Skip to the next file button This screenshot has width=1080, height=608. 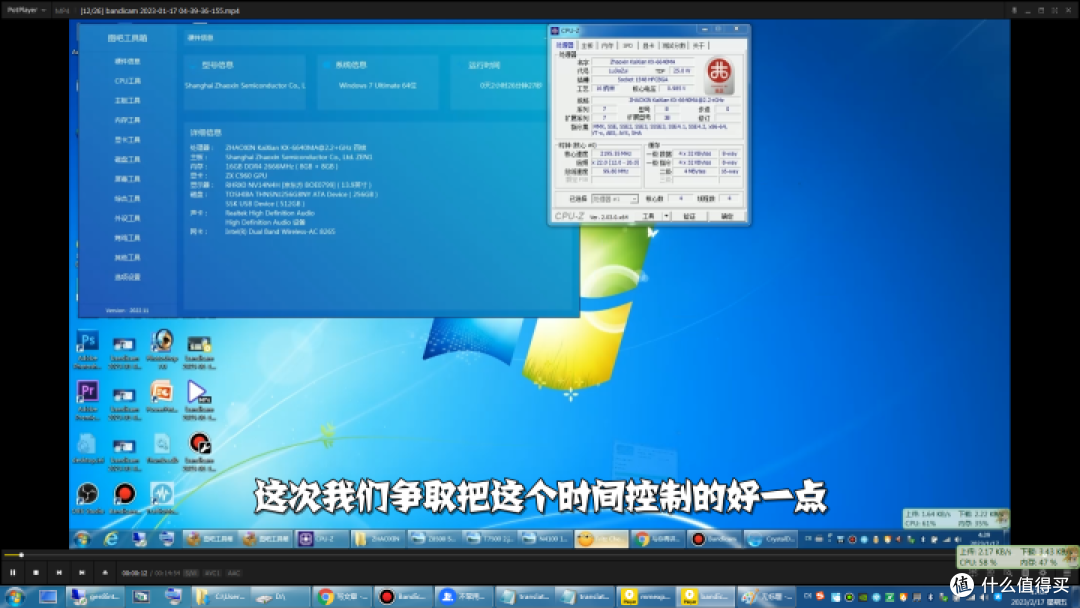(82, 572)
